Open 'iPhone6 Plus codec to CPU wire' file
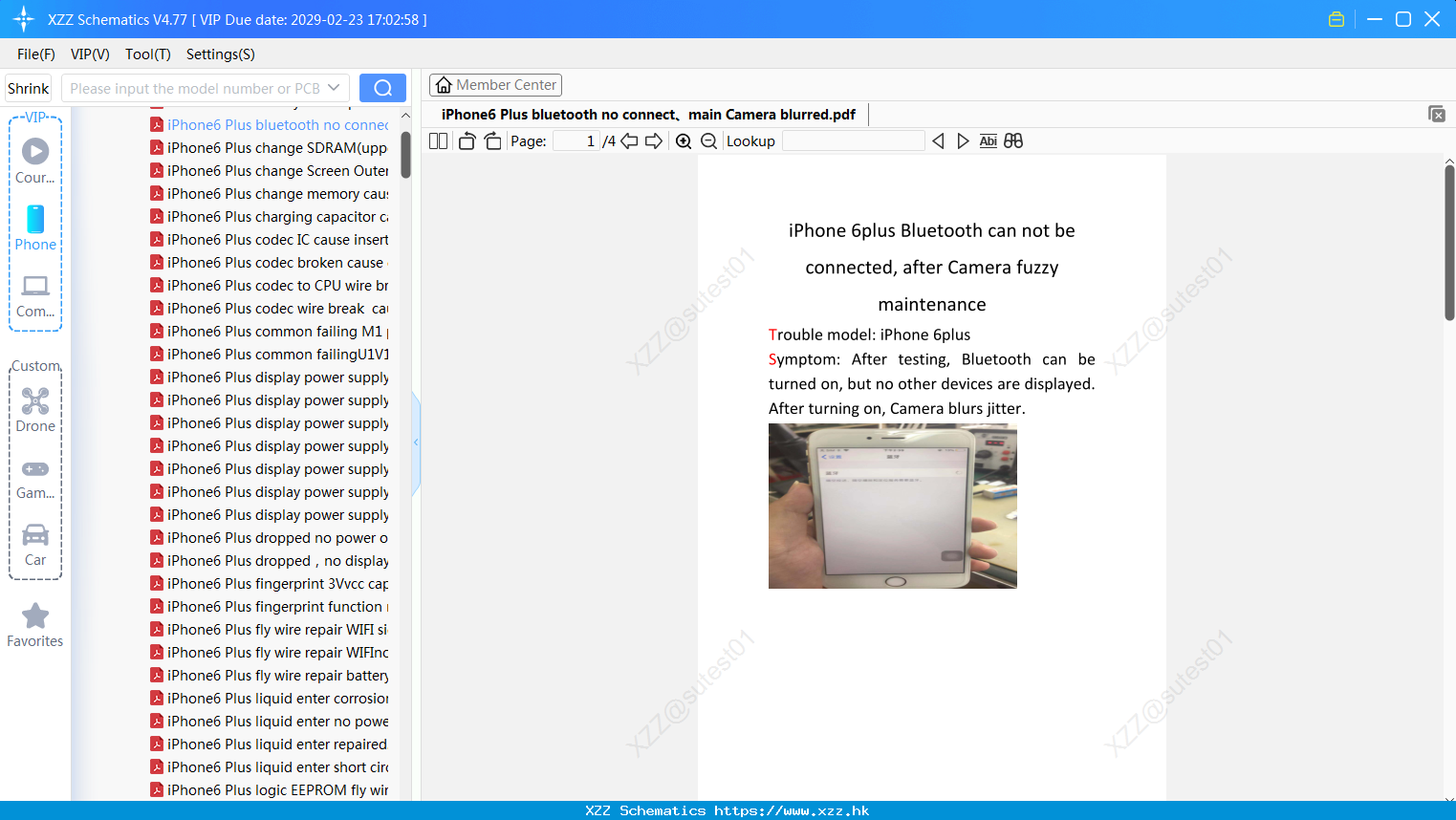1456x820 pixels. pos(270,285)
